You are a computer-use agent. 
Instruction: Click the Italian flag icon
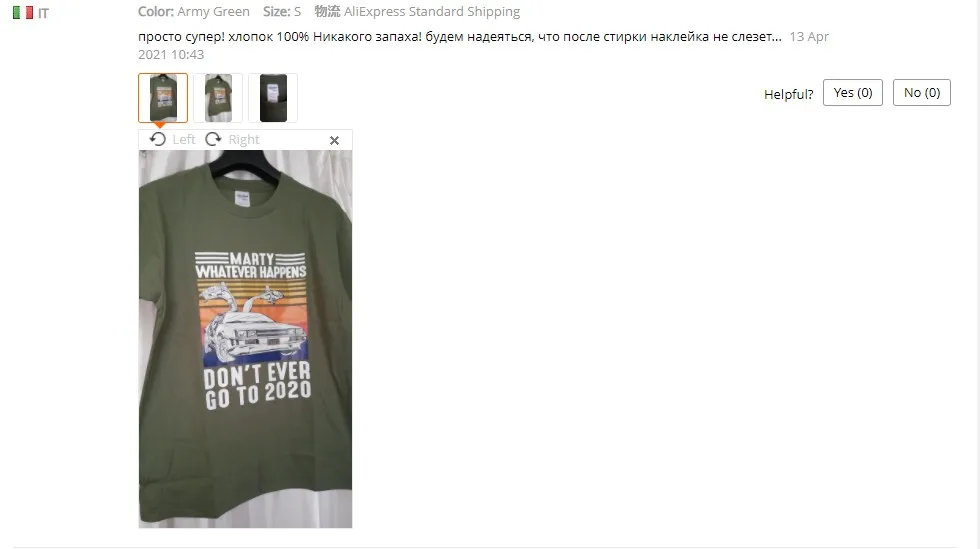(23, 13)
